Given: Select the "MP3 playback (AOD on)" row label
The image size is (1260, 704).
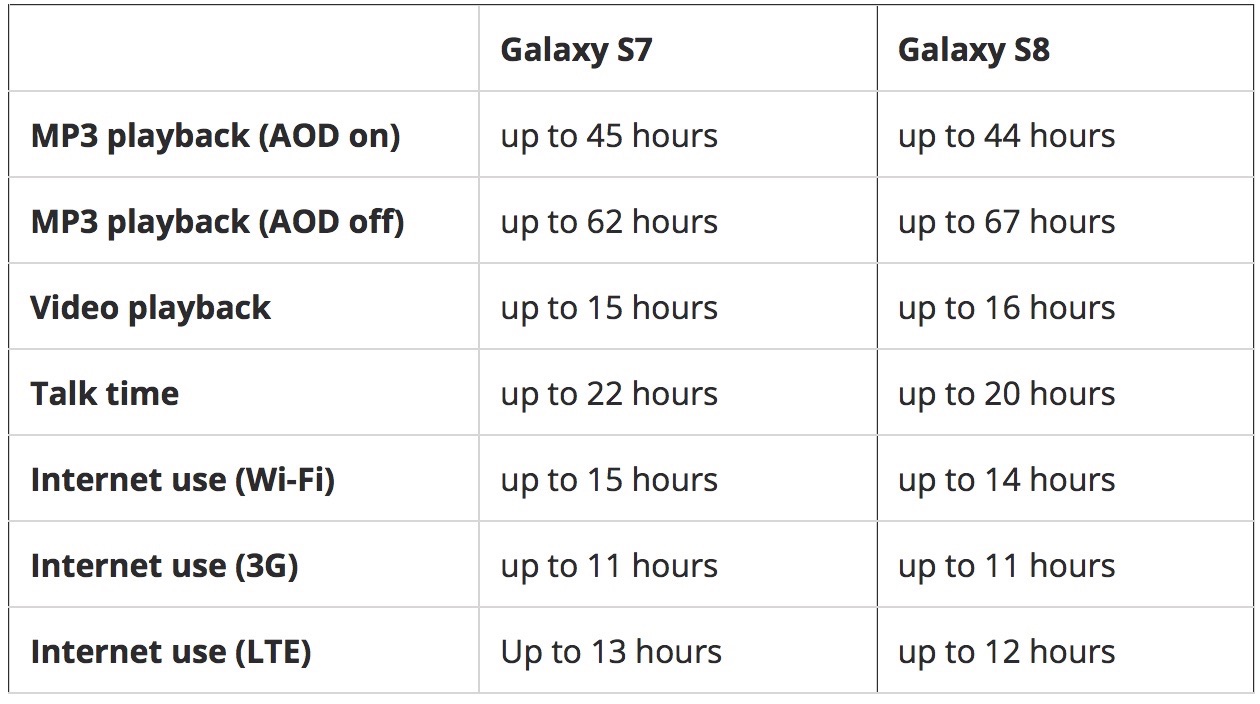Looking at the screenshot, I should (215, 136).
